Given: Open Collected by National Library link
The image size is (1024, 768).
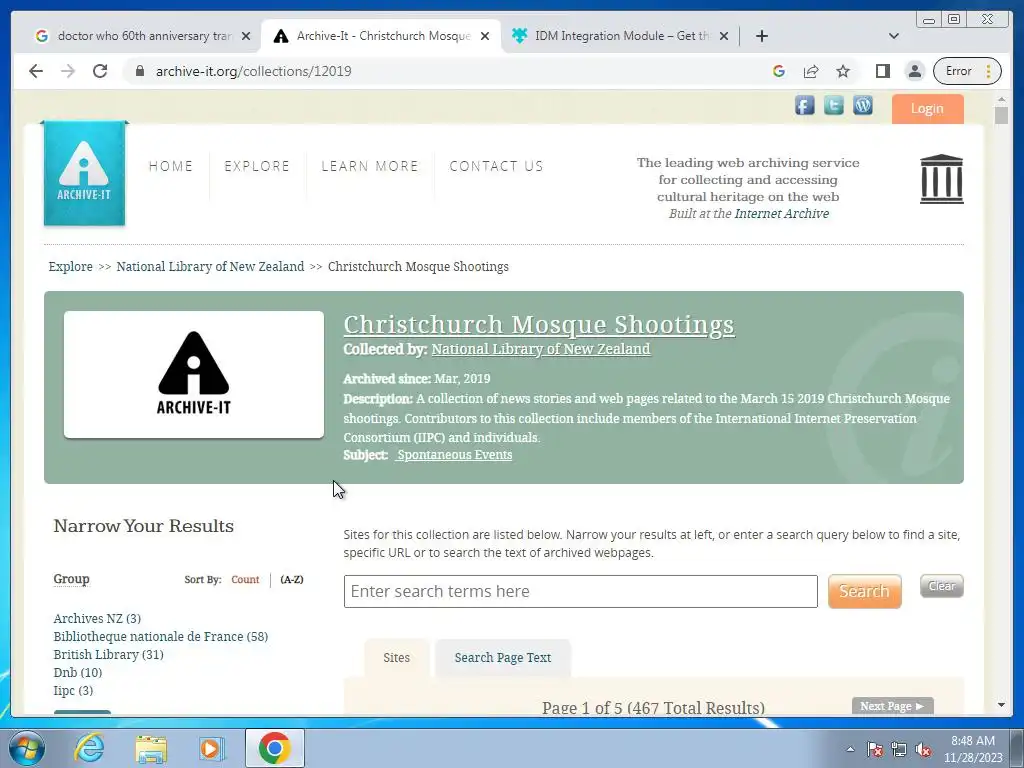Looking at the screenshot, I should coord(541,349).
